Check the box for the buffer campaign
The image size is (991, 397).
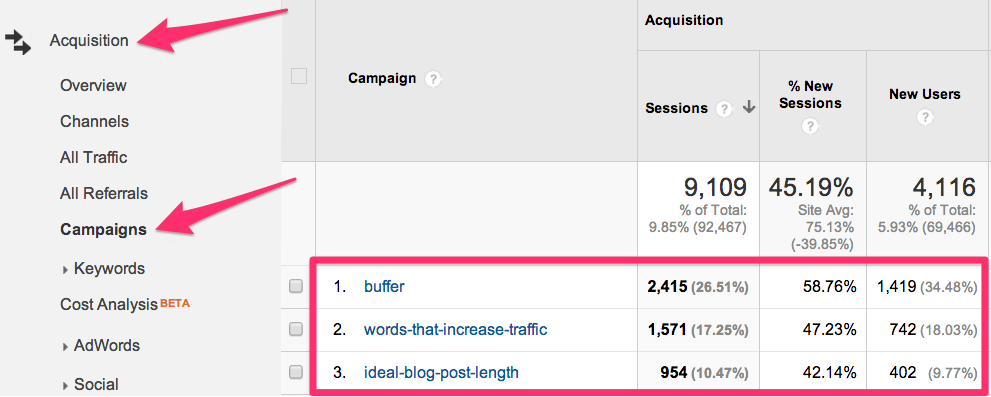[296, 286]
